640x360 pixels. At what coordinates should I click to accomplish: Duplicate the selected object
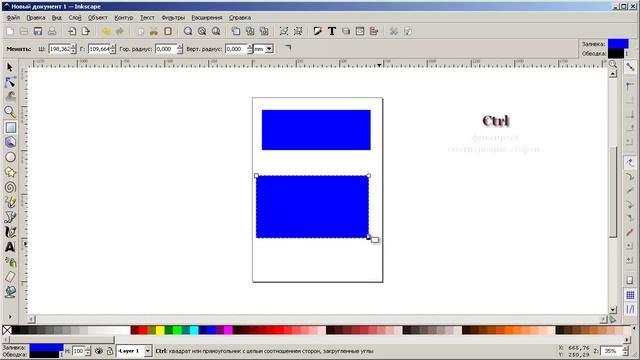(236, 31)
